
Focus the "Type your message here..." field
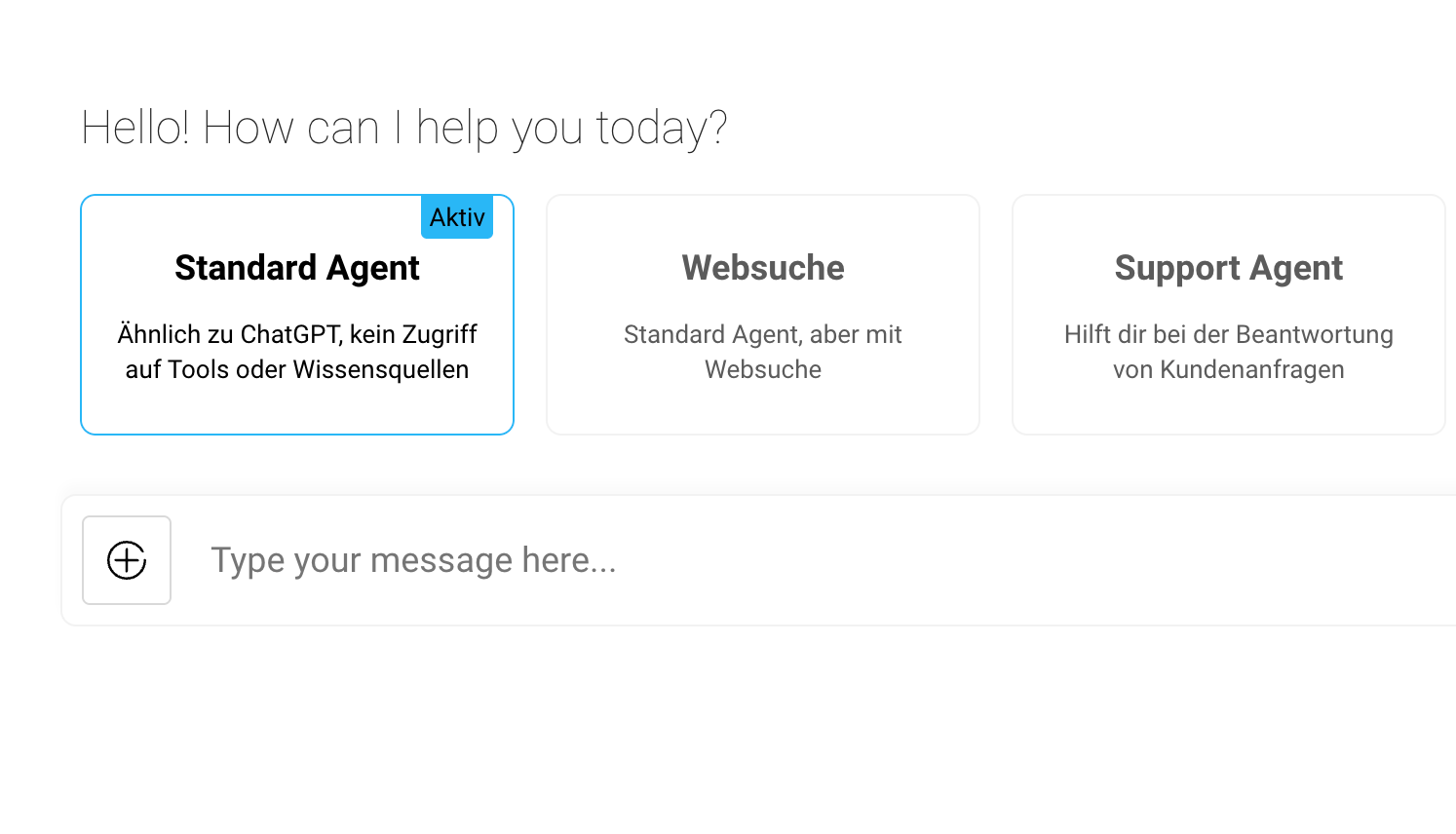tap(413, 560)
